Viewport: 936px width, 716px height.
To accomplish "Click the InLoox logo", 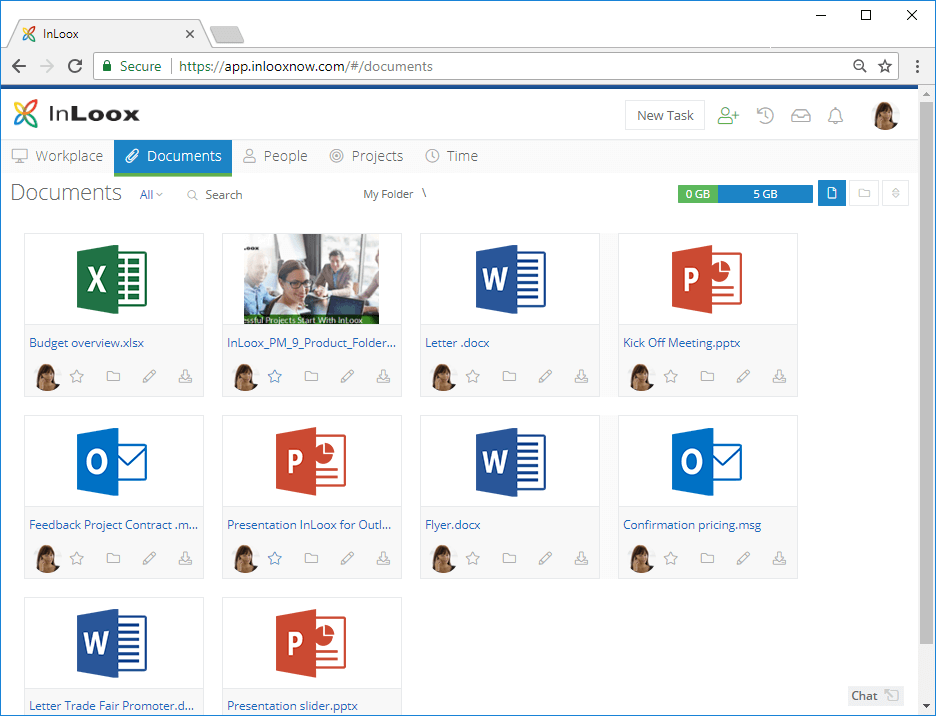I will coord(76,113).
